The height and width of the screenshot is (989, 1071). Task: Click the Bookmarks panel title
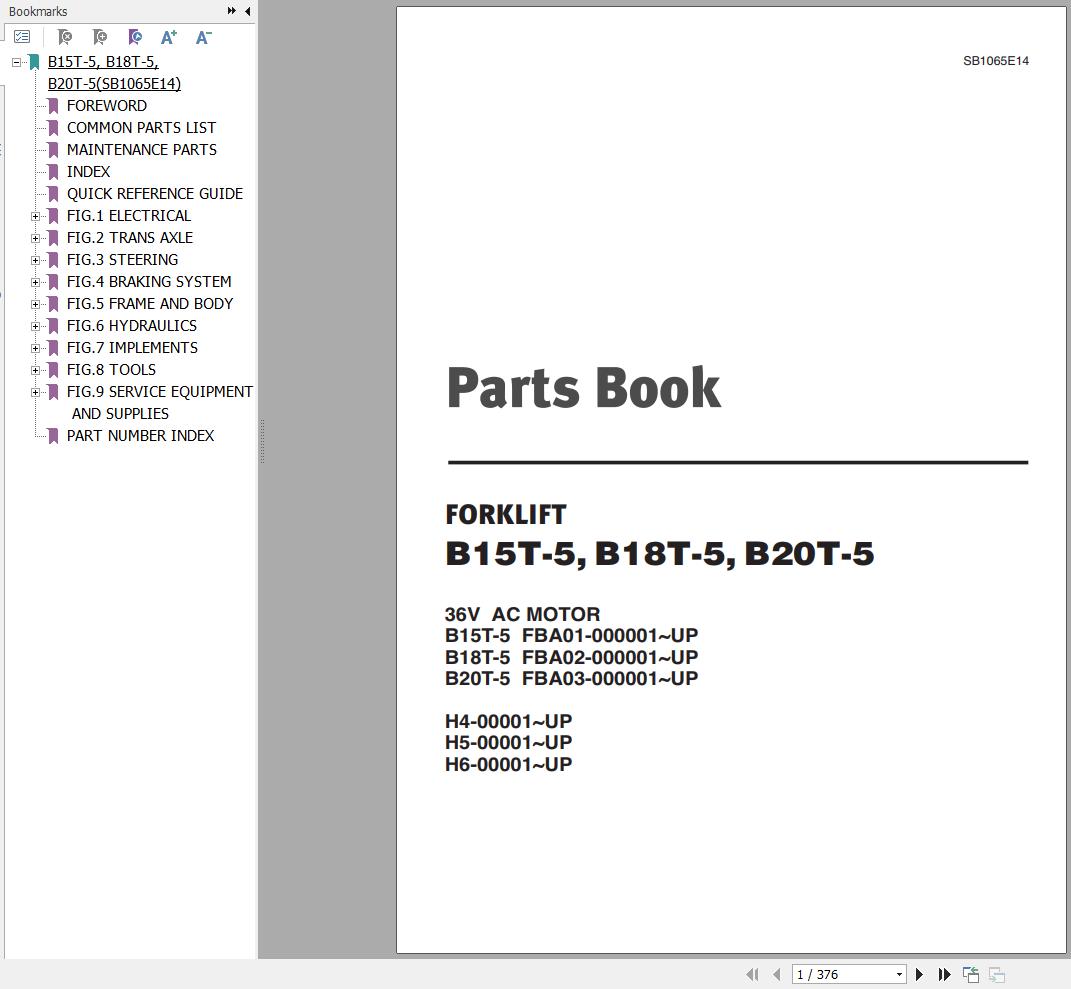[38, 12]
